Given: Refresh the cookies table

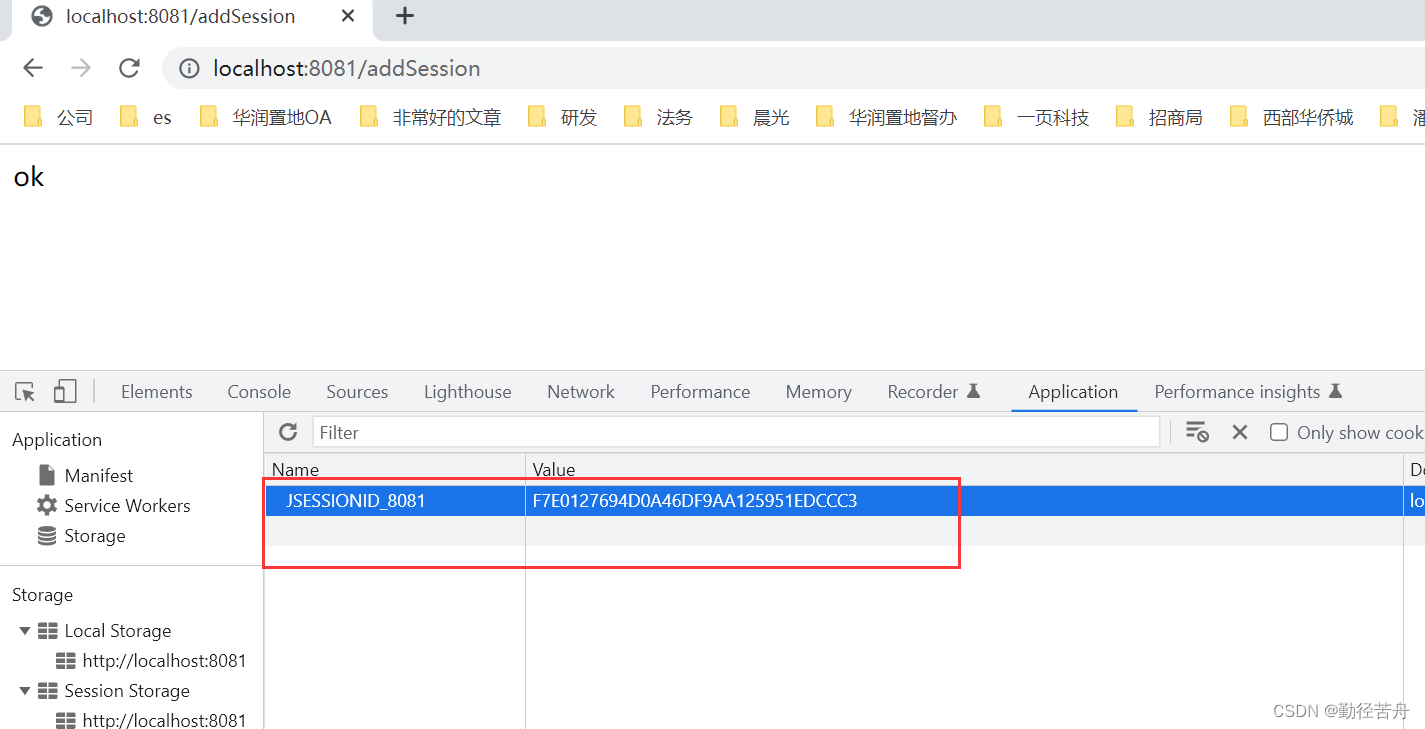Looking at the screenshot, I should click(288, 432).
